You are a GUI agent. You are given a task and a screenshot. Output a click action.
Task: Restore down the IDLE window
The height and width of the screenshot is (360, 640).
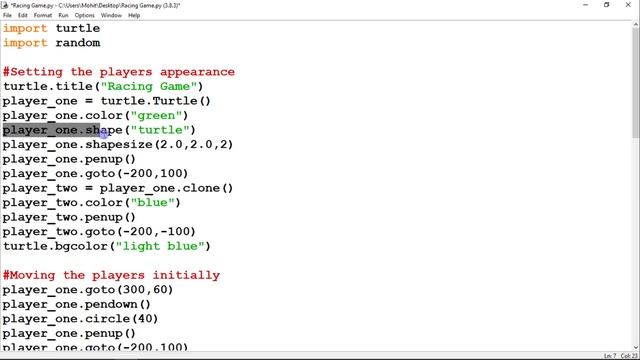click(x=607, y=5)
